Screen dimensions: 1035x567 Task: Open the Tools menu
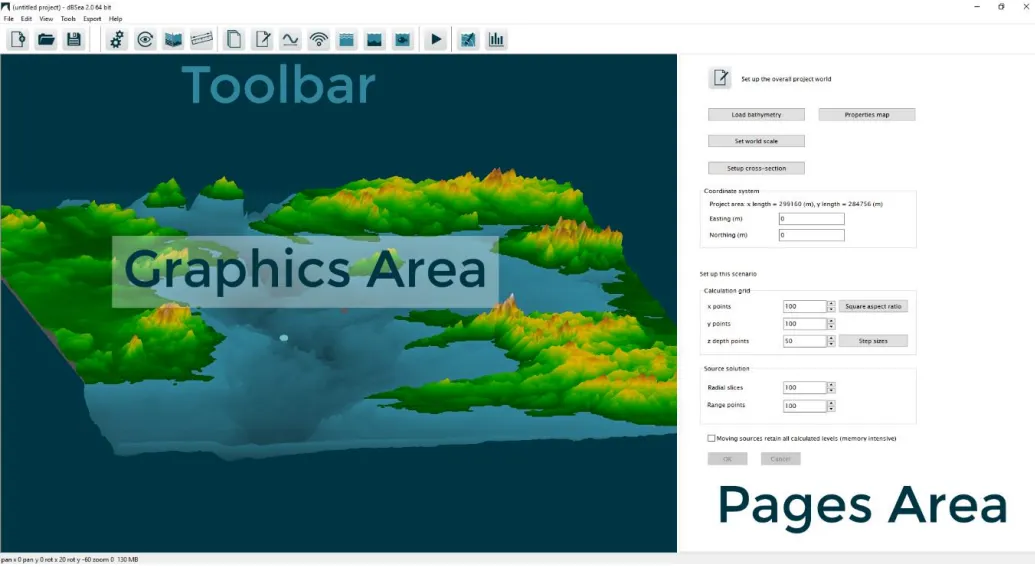click(x=69, y=18)
